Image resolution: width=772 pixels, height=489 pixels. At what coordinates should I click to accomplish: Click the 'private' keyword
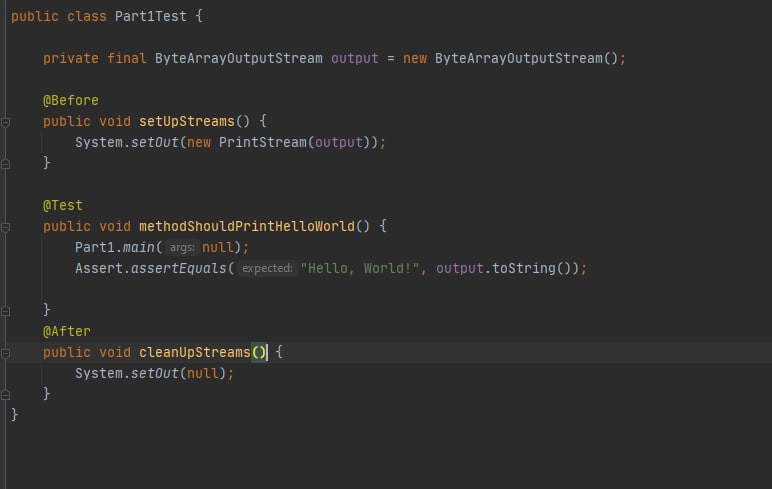(x=70, y=59)
